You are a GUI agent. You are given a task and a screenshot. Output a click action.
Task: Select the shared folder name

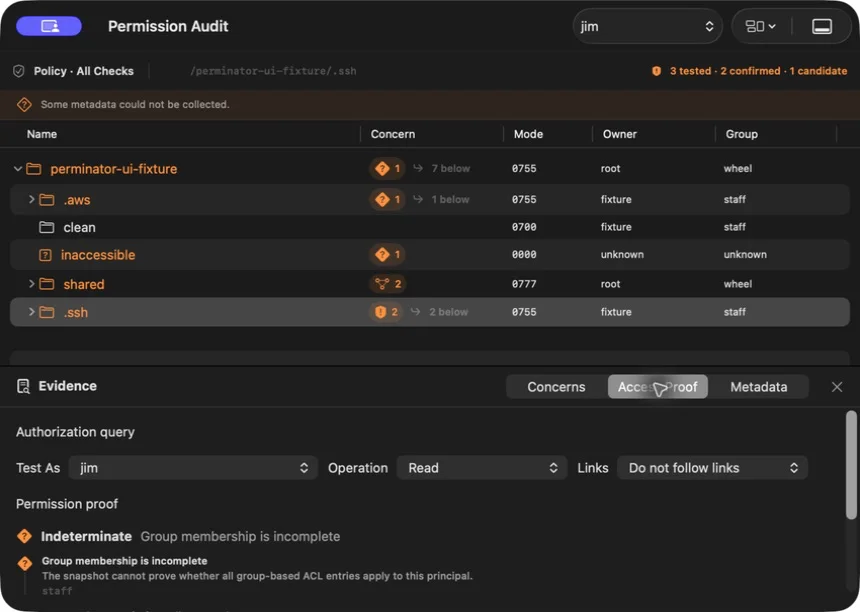pyautogui.click(x=84, y=284)
